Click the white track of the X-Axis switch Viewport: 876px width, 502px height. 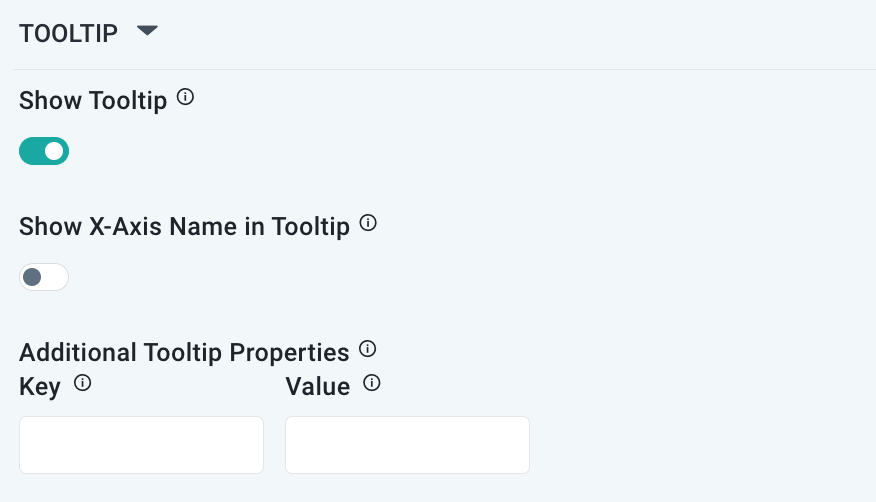click(56, 277)
